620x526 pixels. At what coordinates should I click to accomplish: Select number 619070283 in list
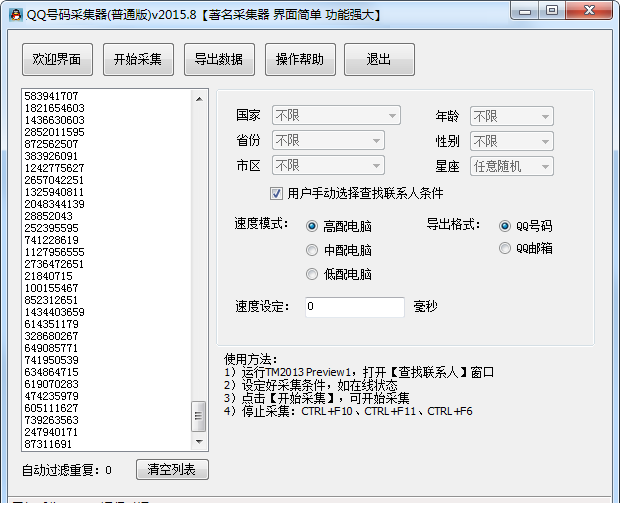point(51,384)
